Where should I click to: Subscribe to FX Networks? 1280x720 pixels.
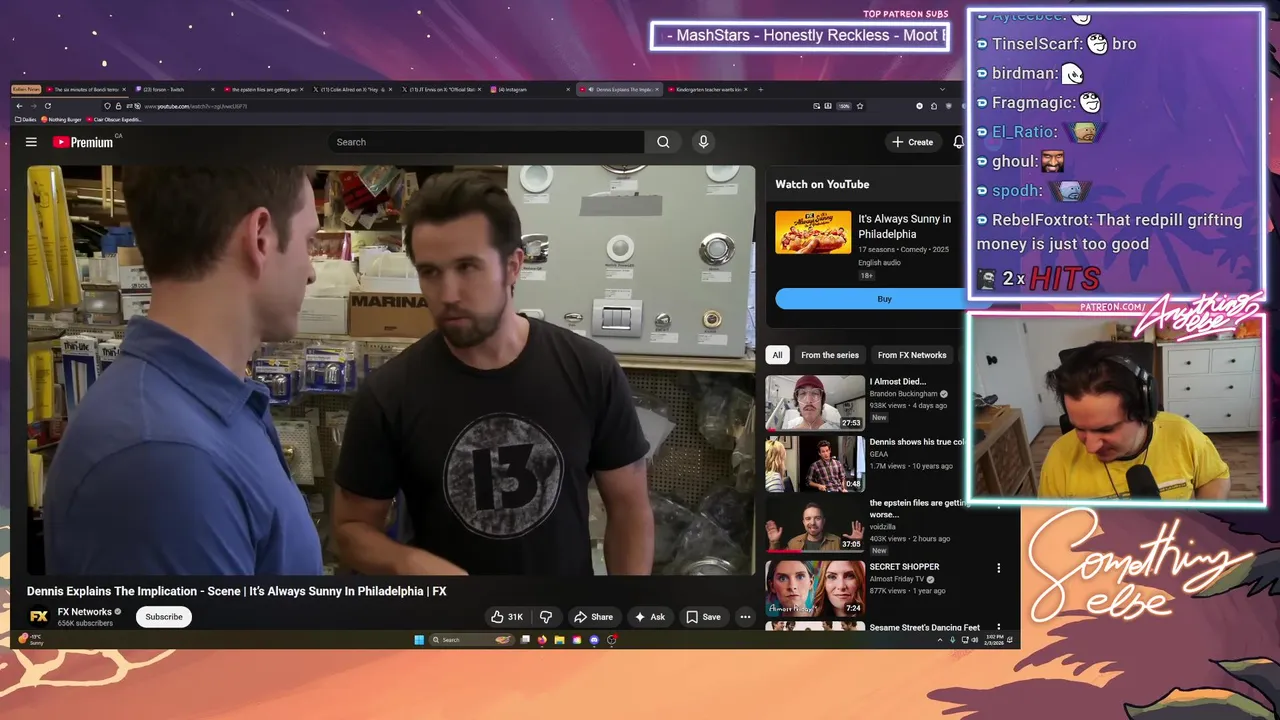(164, 617)
